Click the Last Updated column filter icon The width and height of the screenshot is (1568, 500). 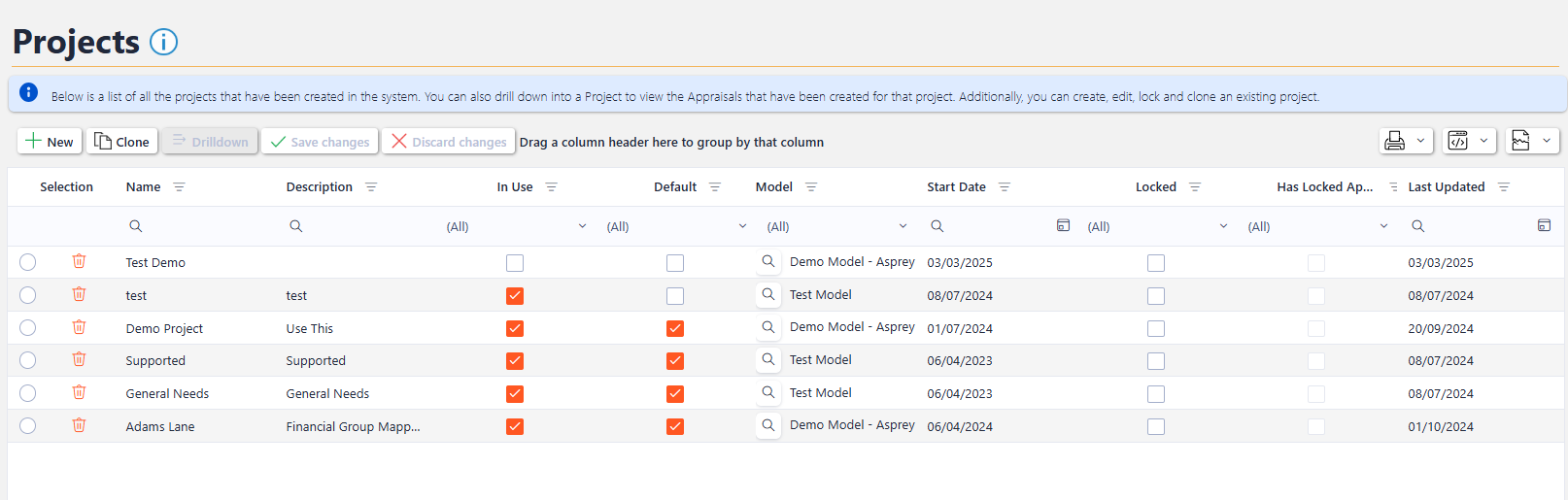pos(1503,187)
